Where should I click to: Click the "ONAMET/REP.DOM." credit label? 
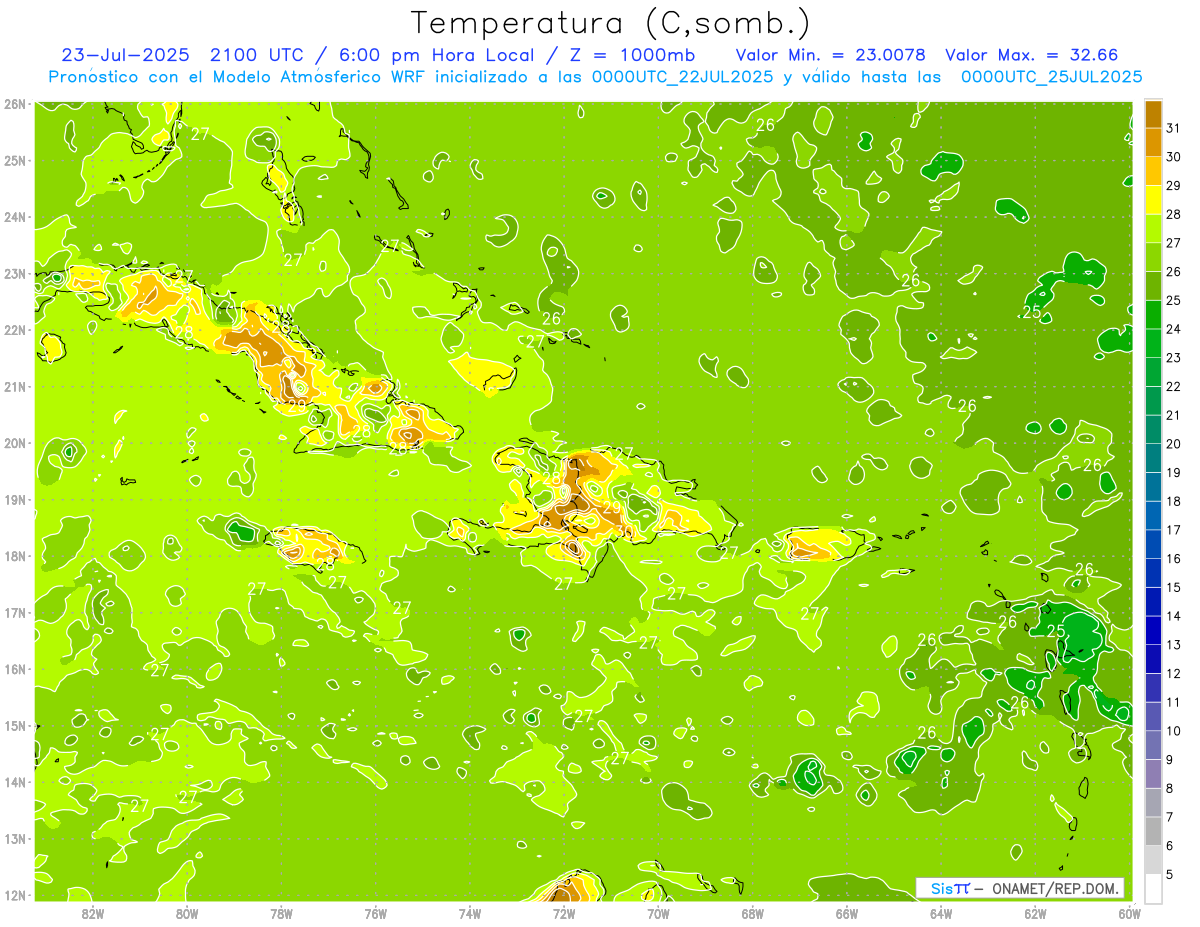click(x=1057, y=888)
